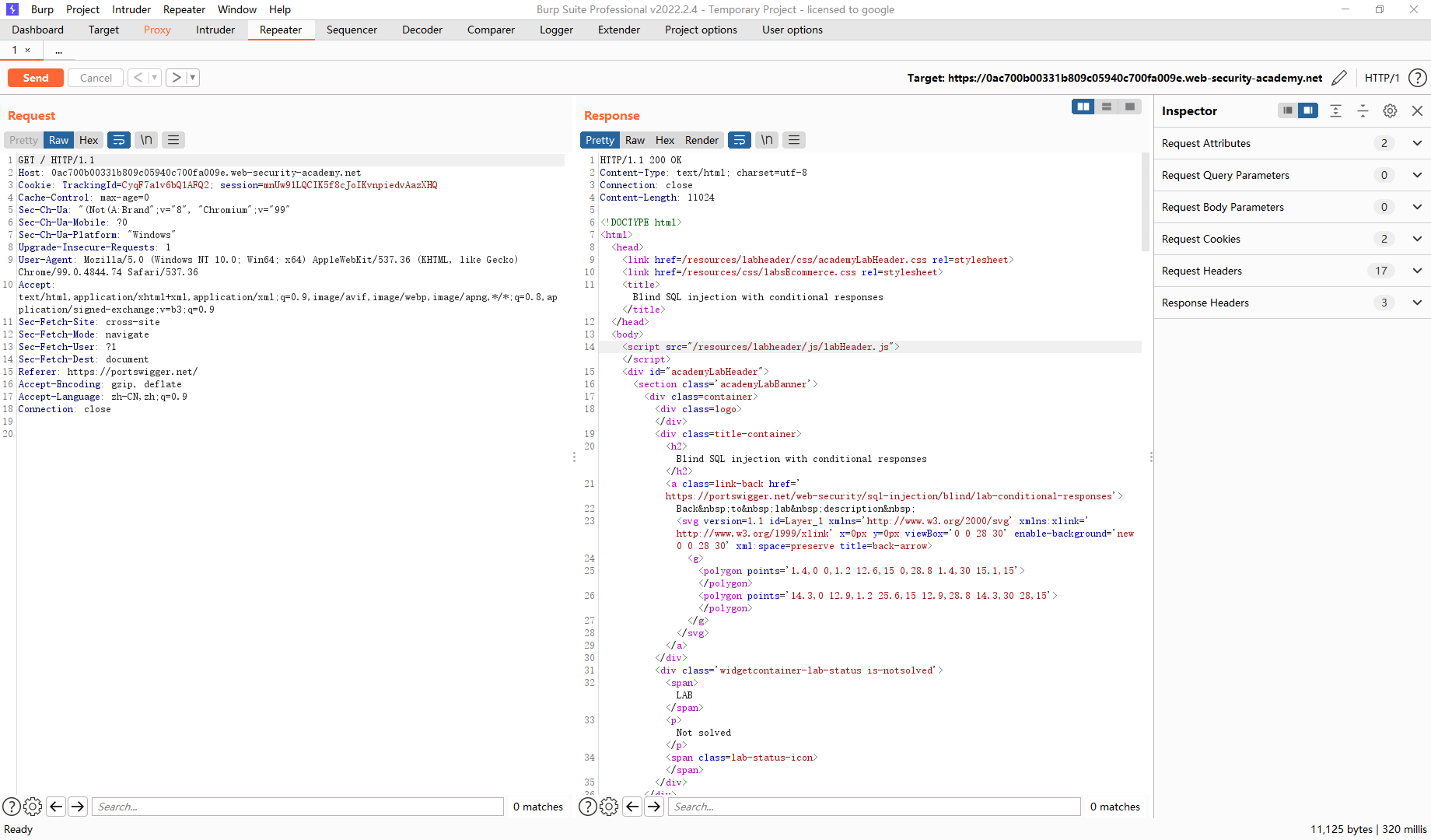Open the Project options tab
1431x840 pixels.
coord(701,30)
